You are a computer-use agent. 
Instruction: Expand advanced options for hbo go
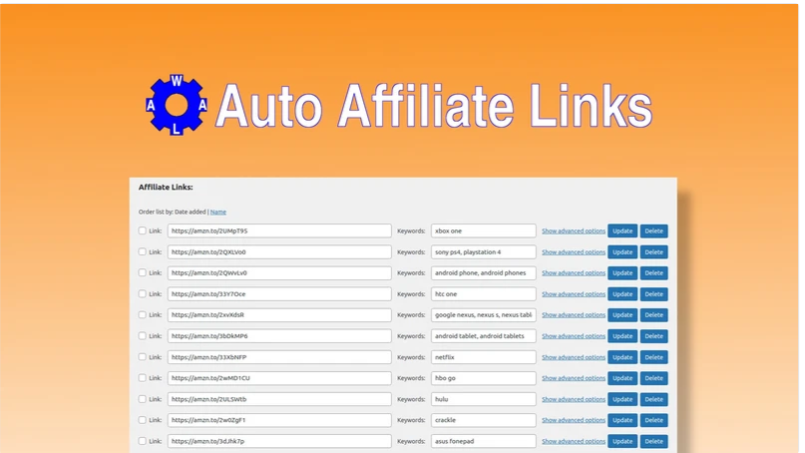(573, 378)
